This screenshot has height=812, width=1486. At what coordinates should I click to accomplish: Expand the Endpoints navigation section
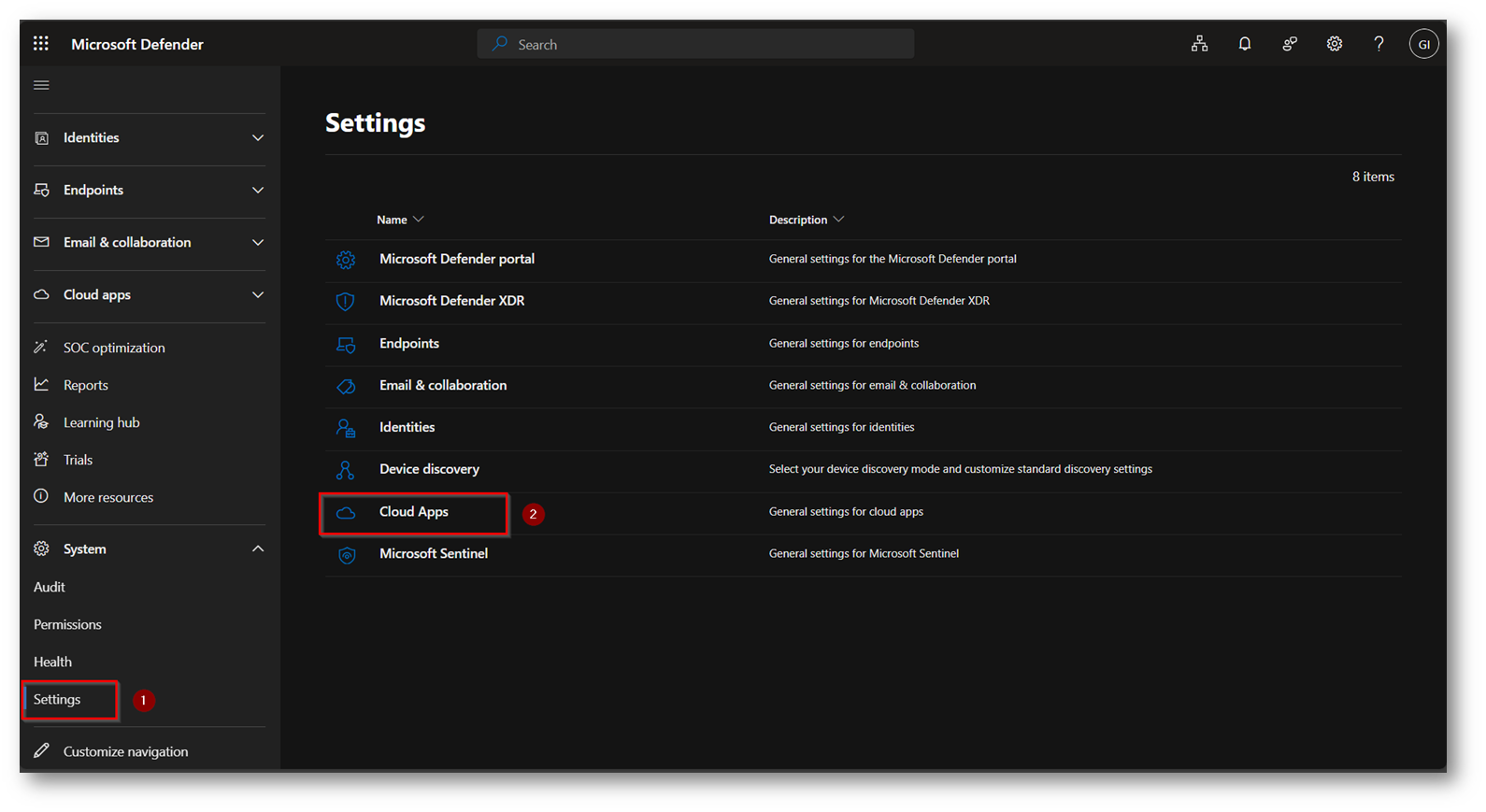[149, 191]
